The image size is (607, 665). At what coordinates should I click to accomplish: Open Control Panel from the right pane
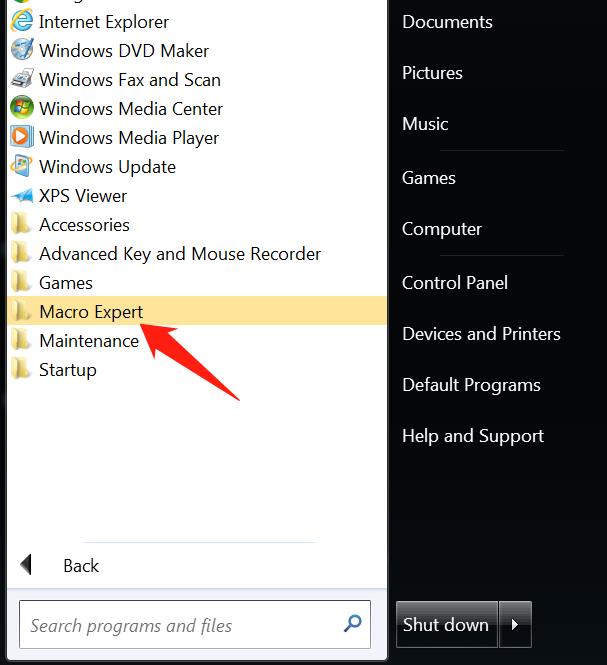[x=455, y=283]
